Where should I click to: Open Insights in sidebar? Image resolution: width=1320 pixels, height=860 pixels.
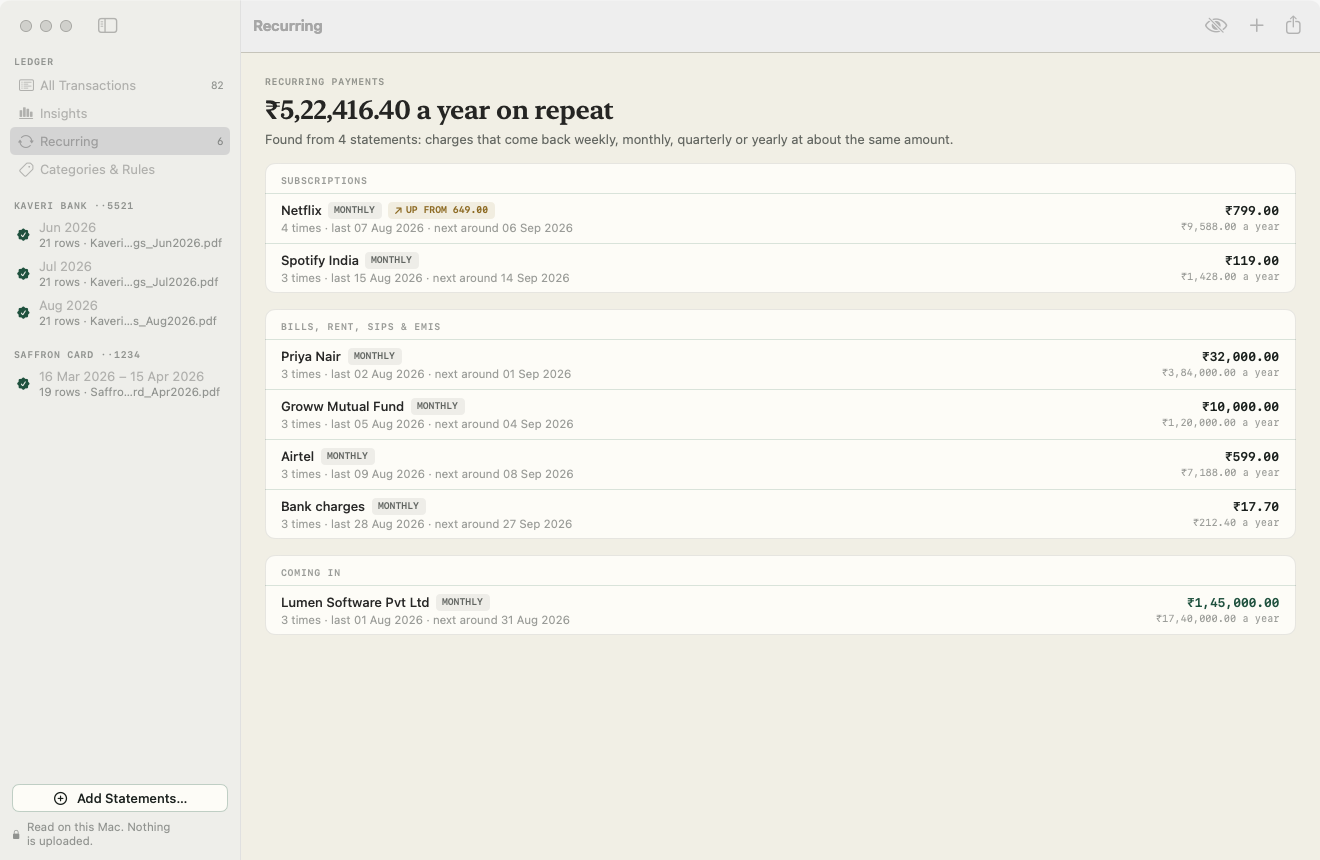(x=120, y=113)
